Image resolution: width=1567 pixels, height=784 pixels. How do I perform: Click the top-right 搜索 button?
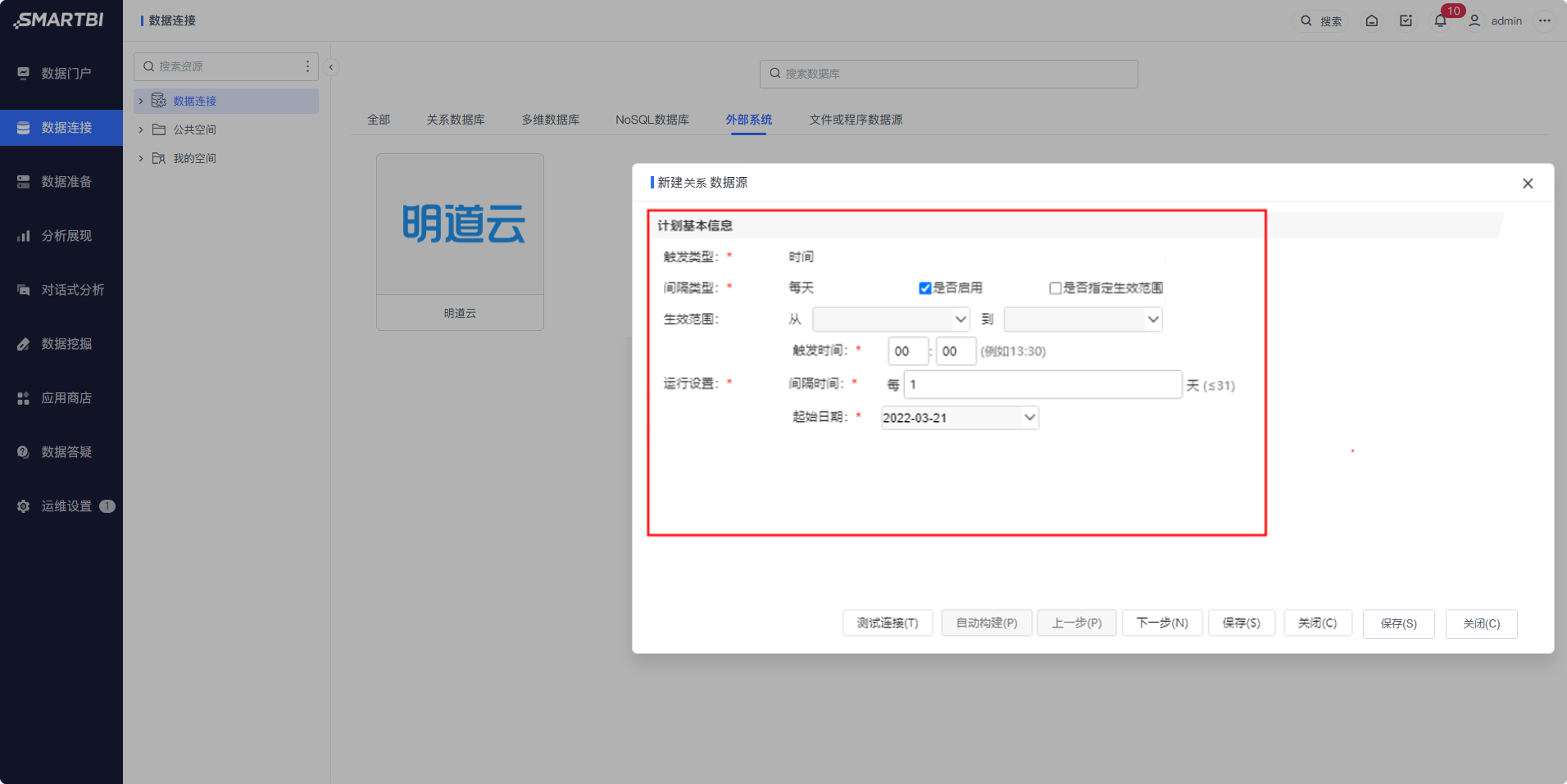1320,21
